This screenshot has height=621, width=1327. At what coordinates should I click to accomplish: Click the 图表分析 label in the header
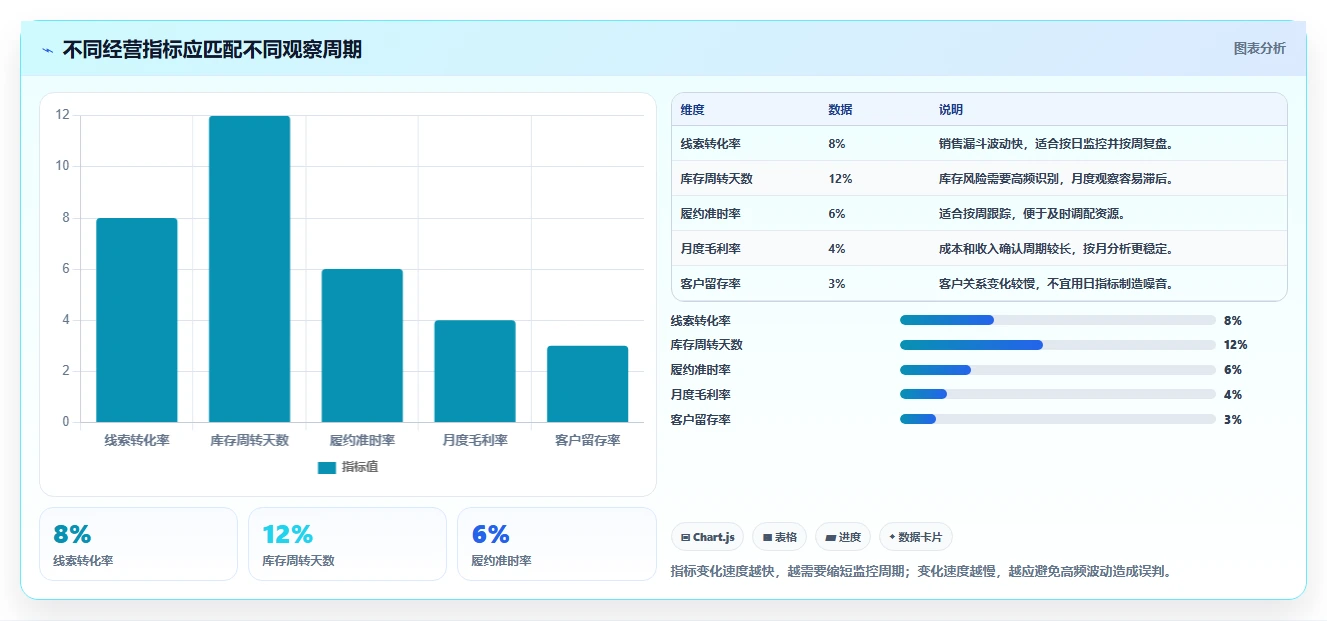(x=1259, y=48)
